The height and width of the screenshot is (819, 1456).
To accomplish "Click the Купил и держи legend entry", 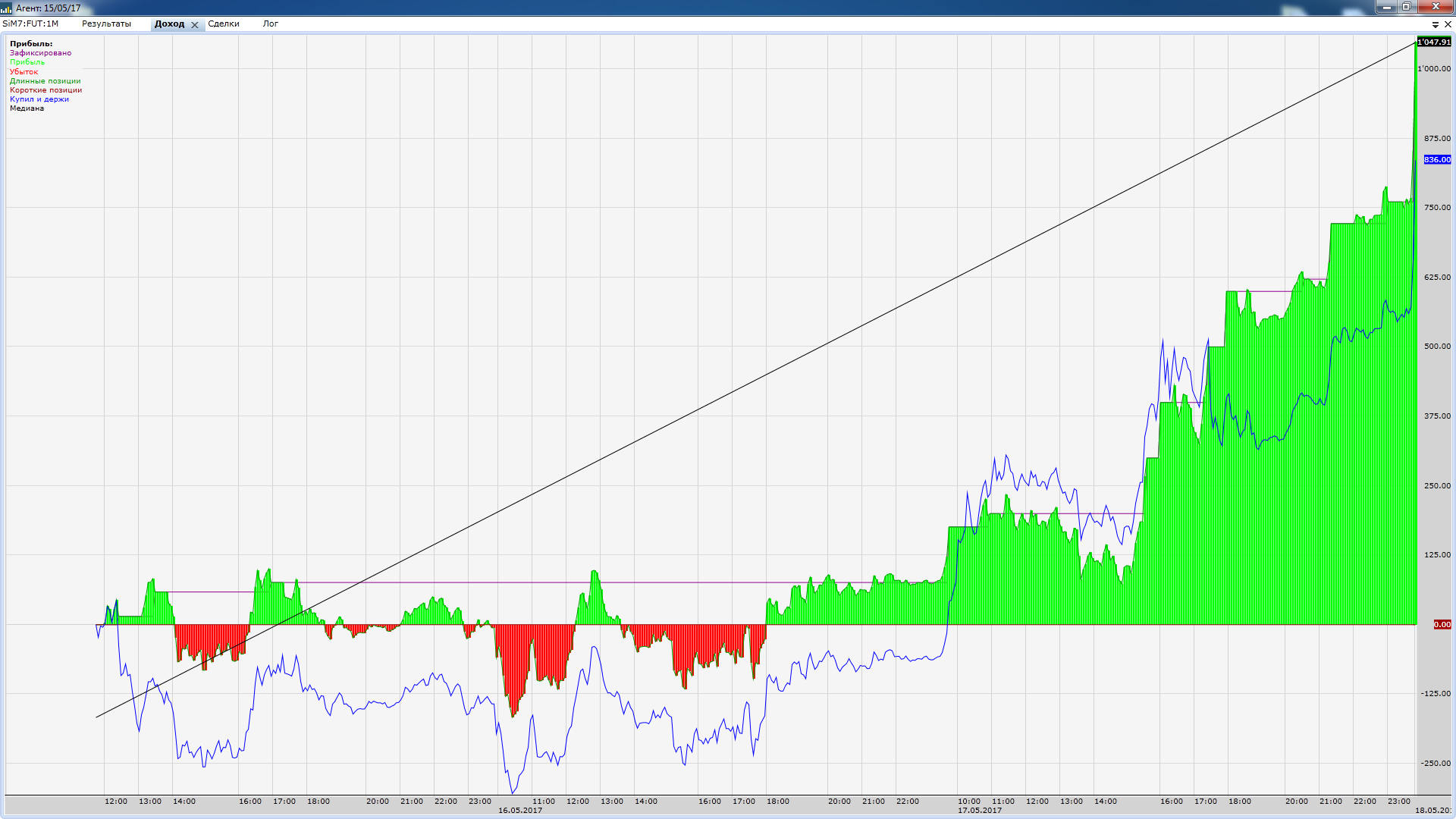I will (39, 99).
